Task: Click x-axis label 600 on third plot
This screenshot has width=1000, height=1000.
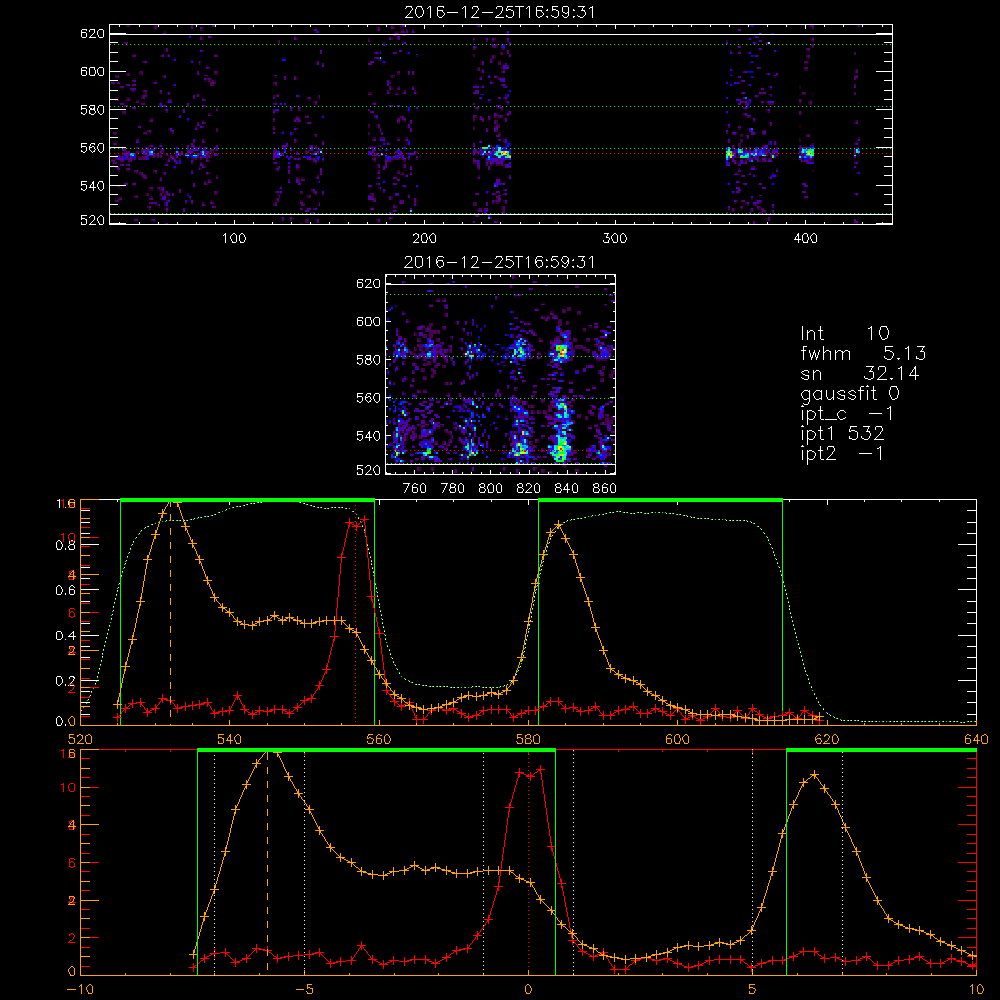Action: (677, 739)
